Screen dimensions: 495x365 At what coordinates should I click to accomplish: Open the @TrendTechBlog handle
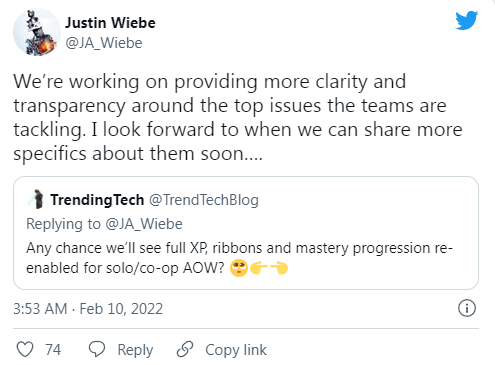pyautogui.click(x=204, y=200)
